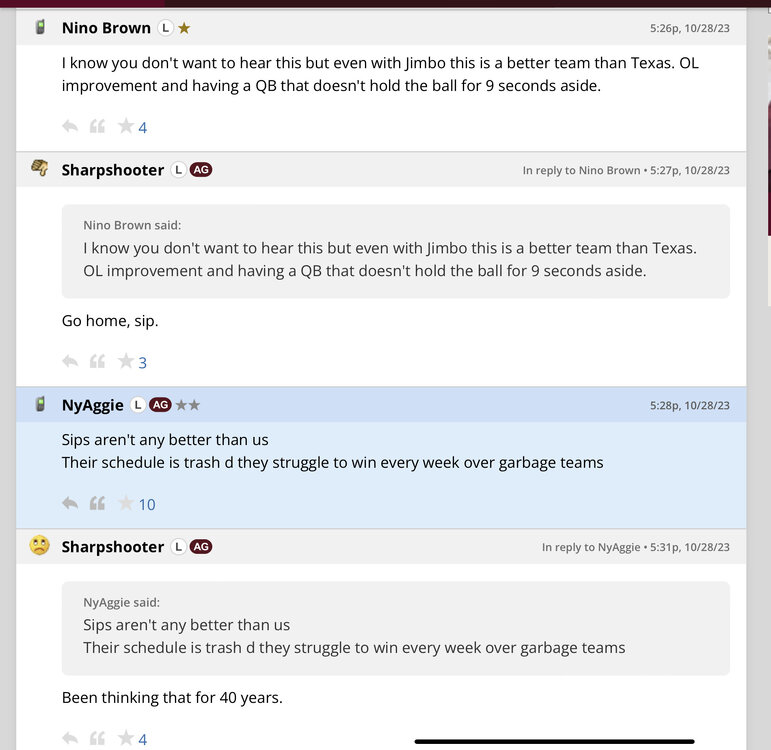Open NyAggie's user profile
Viewport: 771px width, 750px height.
pyautogui.click(x=92, y=405)
